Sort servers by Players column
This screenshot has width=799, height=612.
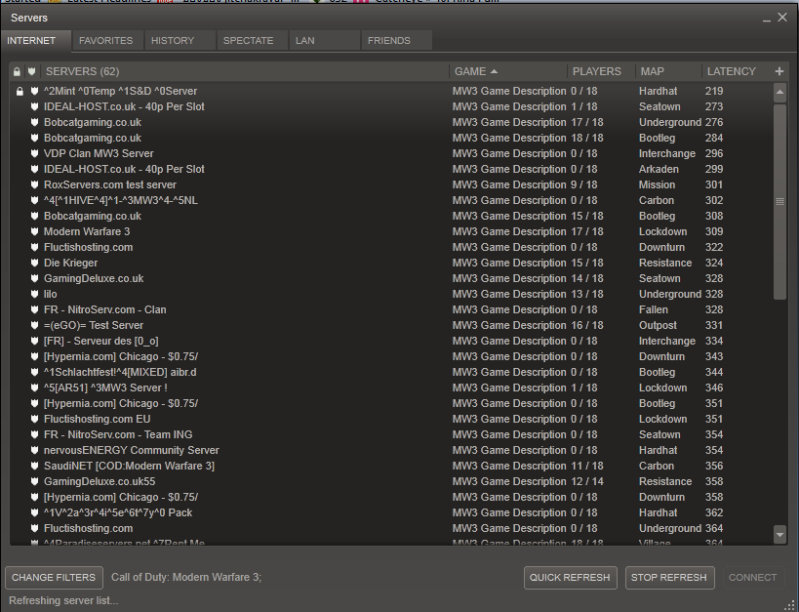[x=596, y=72]
